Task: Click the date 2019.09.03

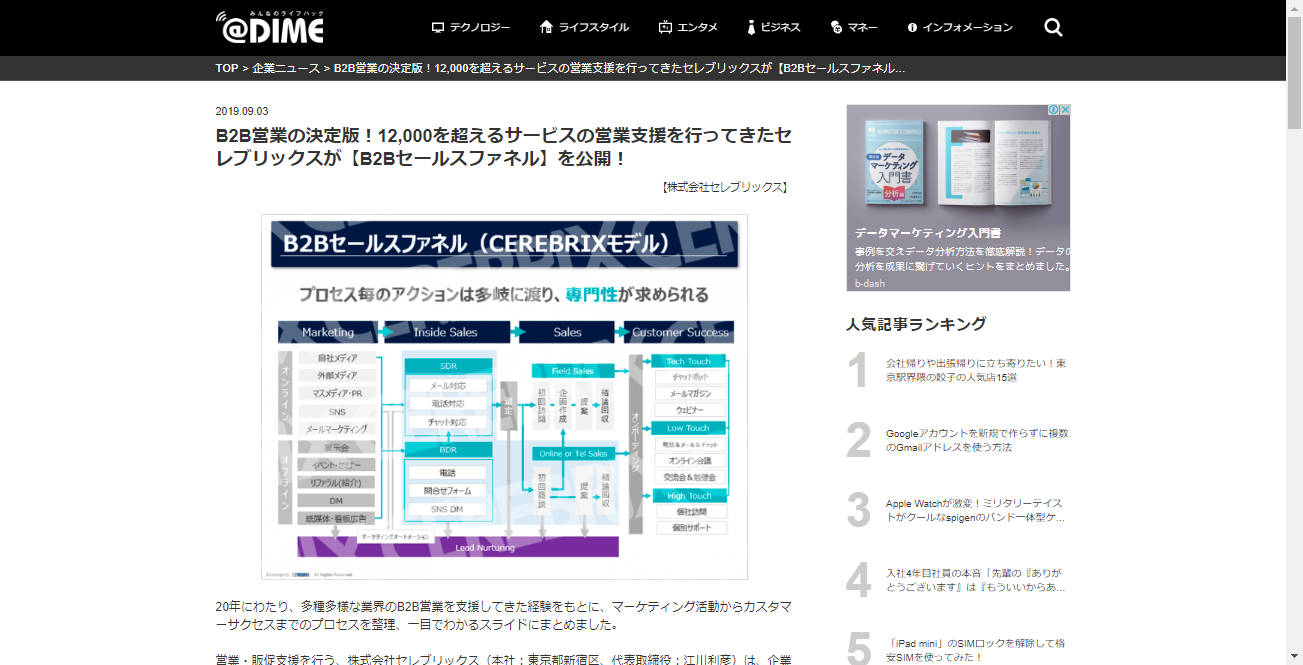Action: click(242, 111)
